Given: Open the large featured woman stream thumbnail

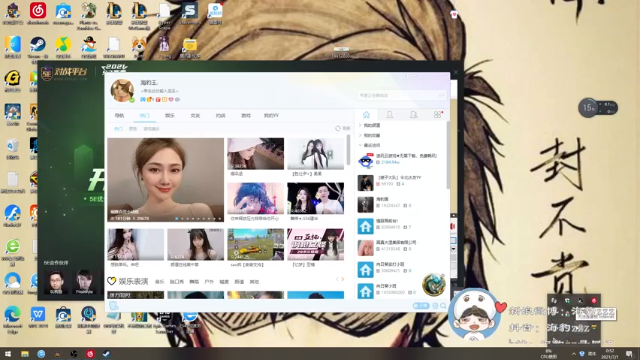Looking at the screenshot, I should [165, 180].
